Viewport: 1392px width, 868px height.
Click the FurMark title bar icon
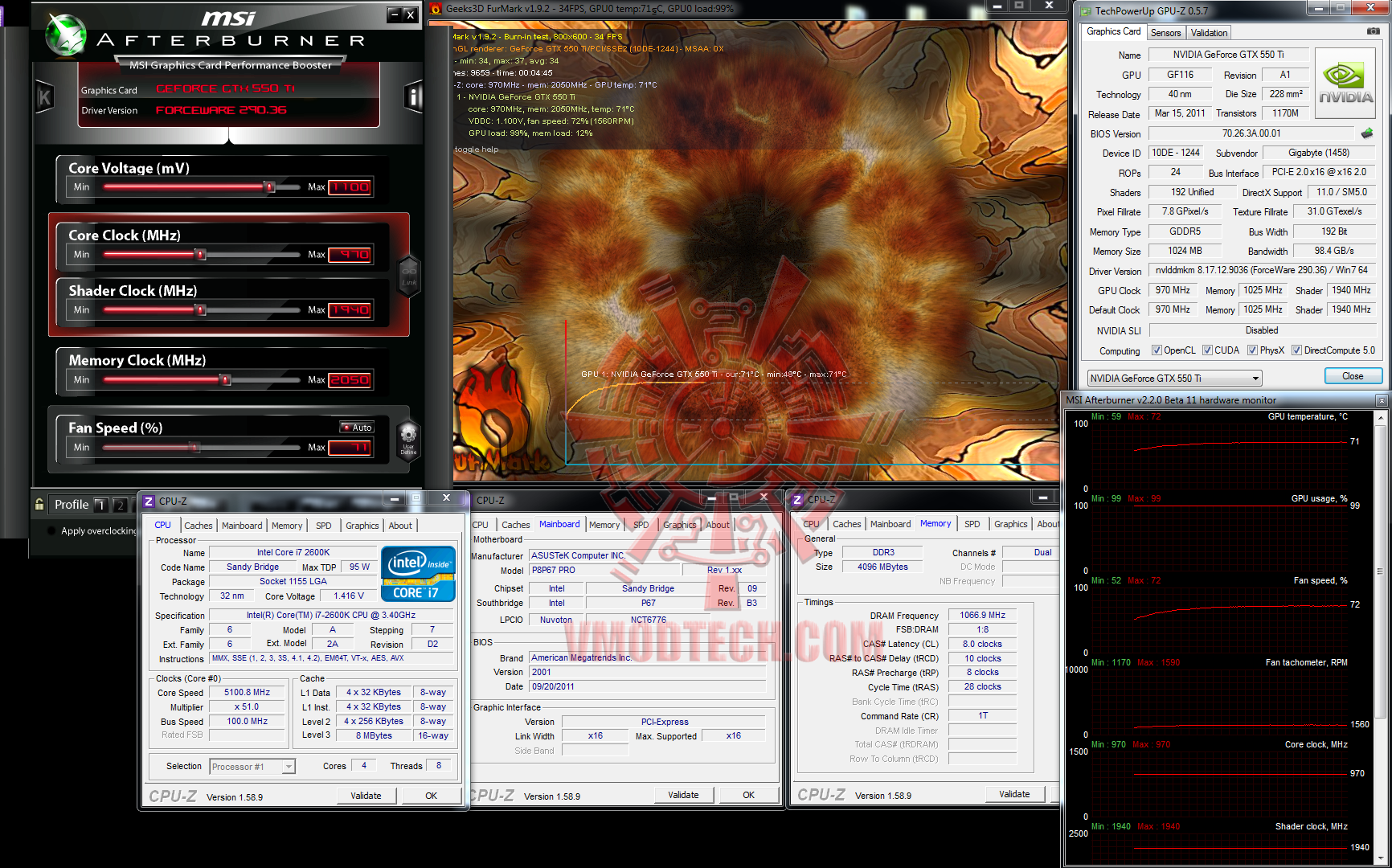pos(436,9)
